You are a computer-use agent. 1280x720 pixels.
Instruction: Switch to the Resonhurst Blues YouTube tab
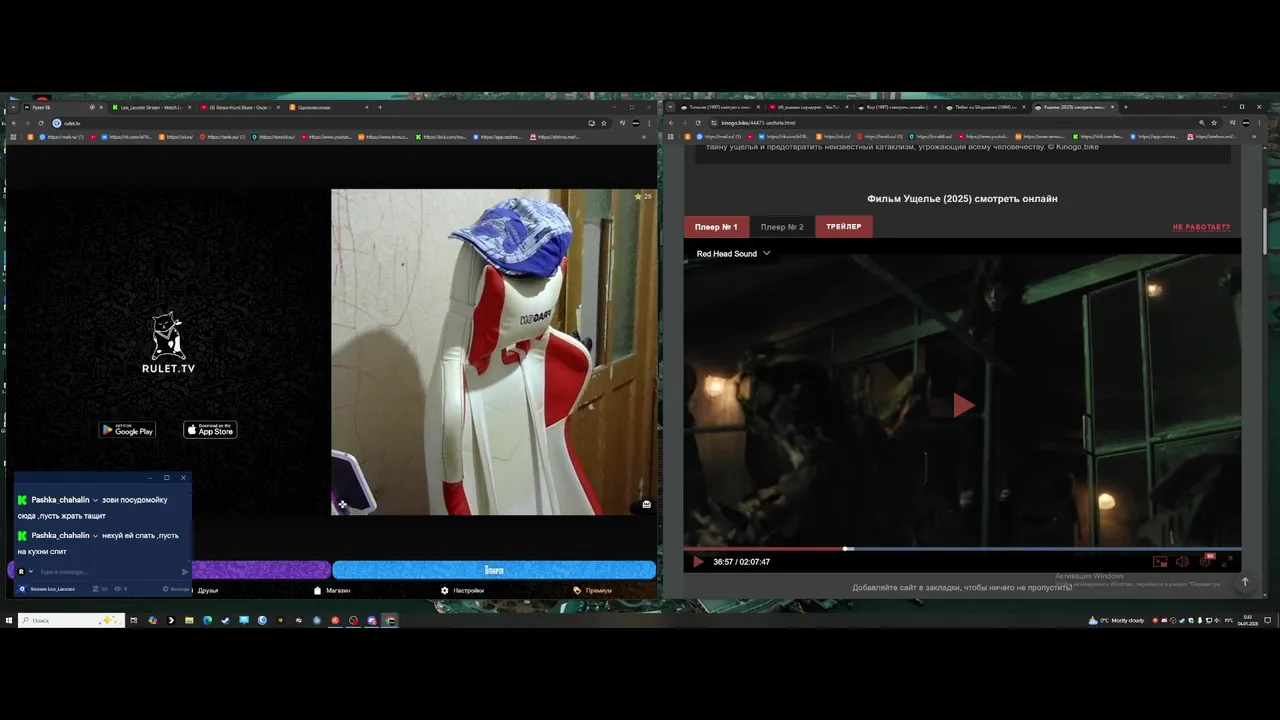click(x=241, y=107)
